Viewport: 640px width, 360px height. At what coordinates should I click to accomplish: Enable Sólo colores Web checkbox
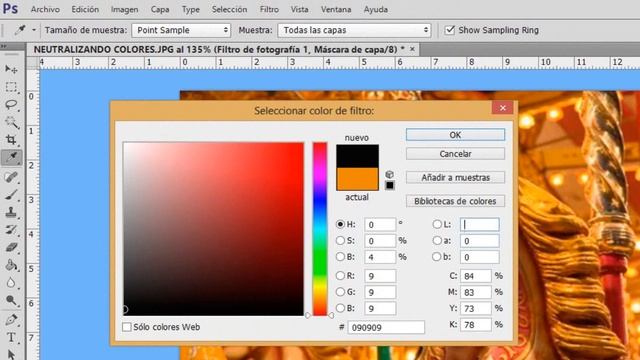tap(127, 327)
